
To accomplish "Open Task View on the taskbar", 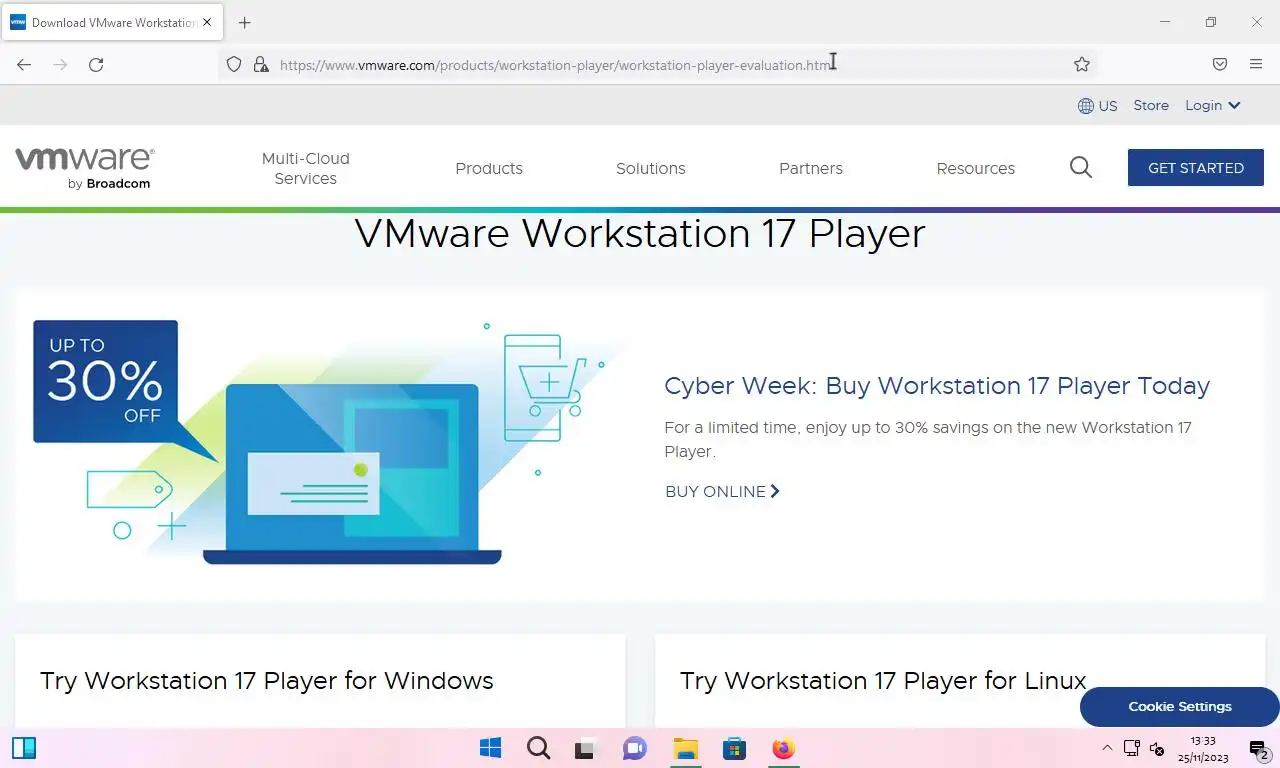I will 586,748.
